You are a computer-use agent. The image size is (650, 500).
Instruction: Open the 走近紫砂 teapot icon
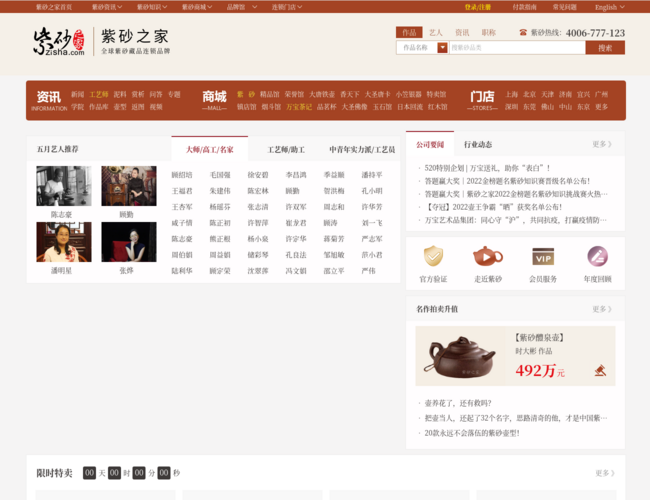click(488, 257)
